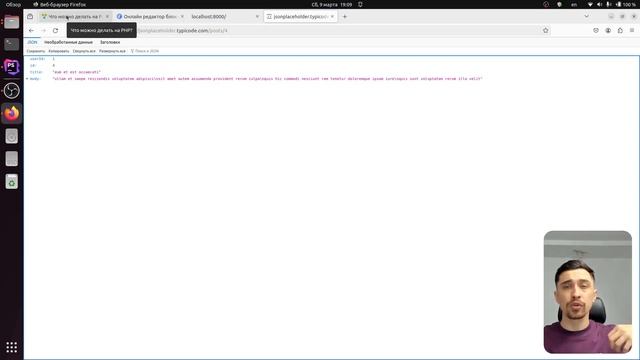
Task: Open Files from the Ubuntu dock
Action: tap(11, 22)
